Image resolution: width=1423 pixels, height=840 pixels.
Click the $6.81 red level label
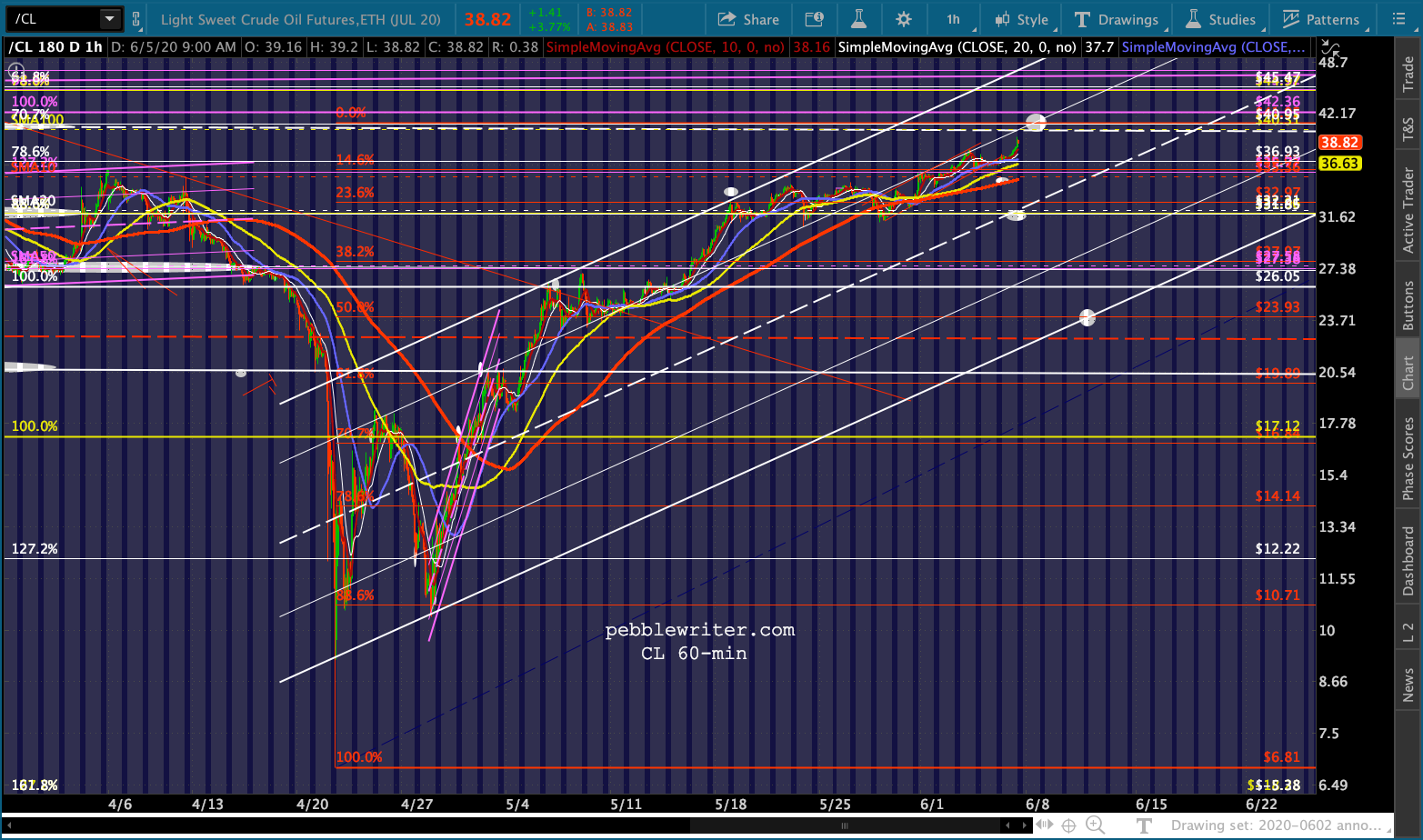(1282, 757)
